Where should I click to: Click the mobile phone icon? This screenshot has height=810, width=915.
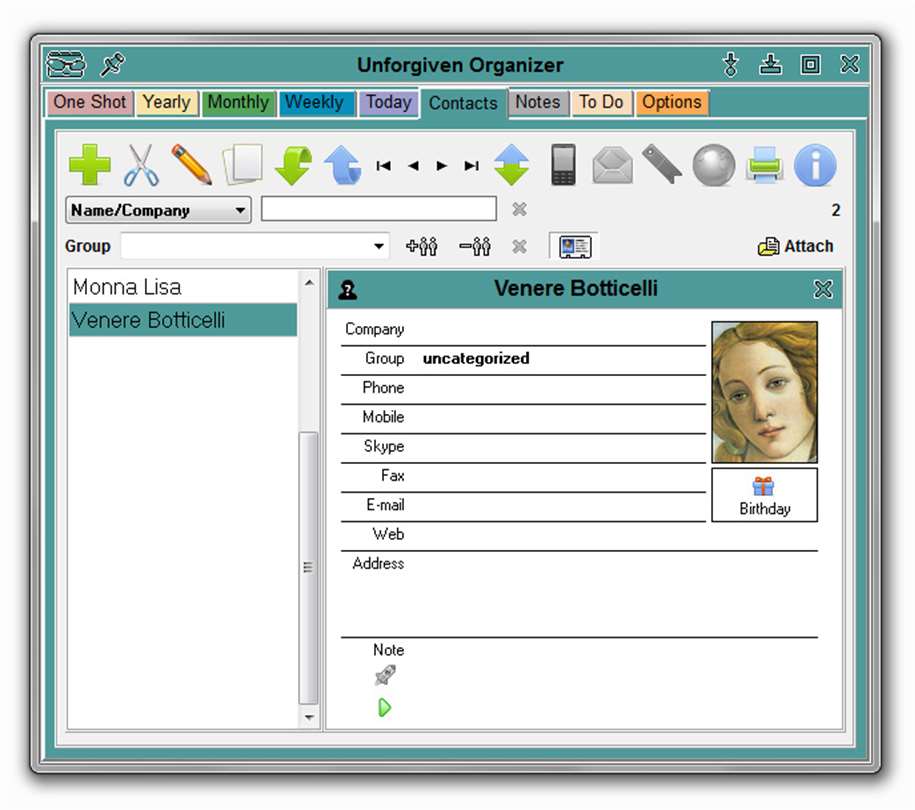pos(563,165)
